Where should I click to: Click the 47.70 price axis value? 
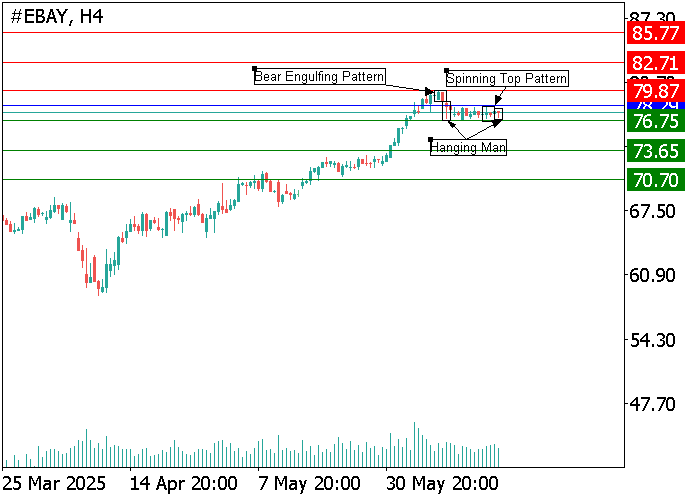(656, 405)
